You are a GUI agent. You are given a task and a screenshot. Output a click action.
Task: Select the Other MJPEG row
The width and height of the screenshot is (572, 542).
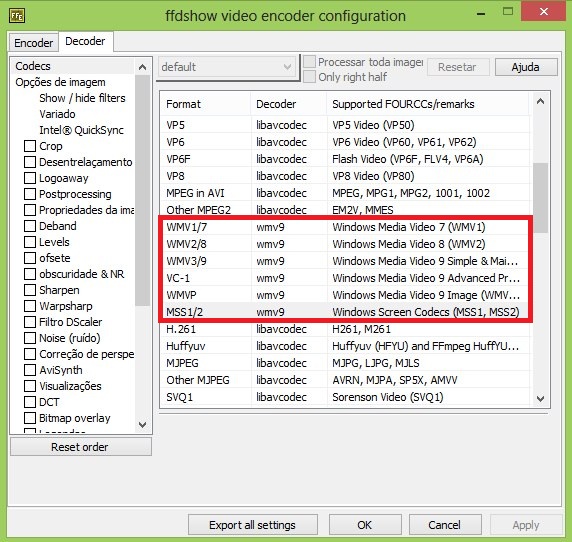coord(345,380)
